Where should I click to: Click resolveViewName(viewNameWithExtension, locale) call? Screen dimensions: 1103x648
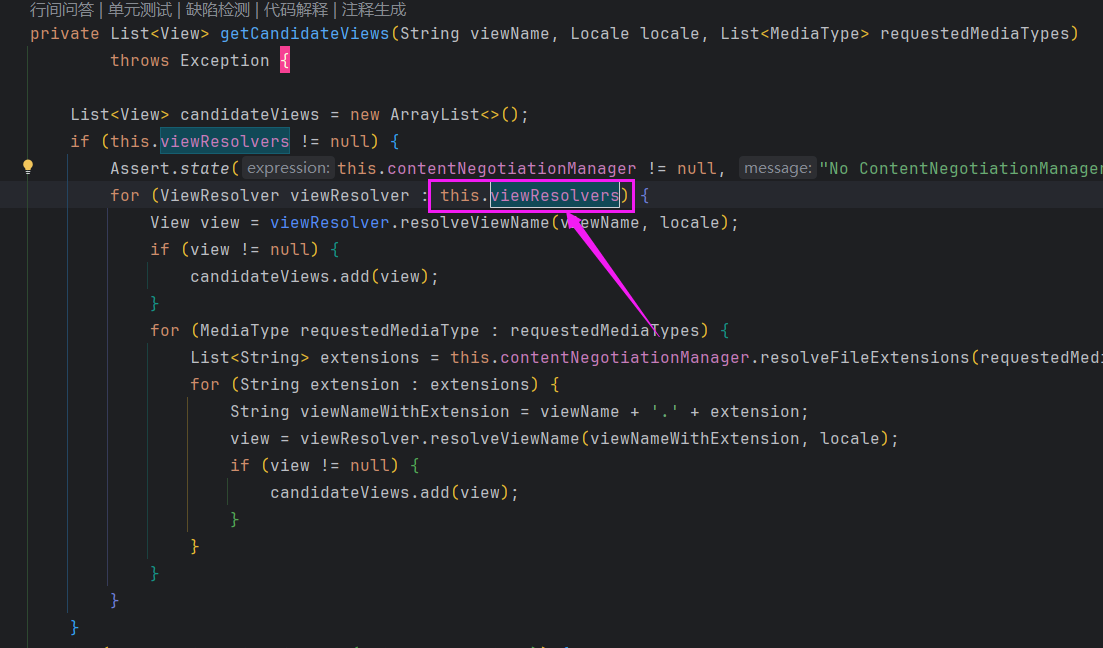coord(659,439)
